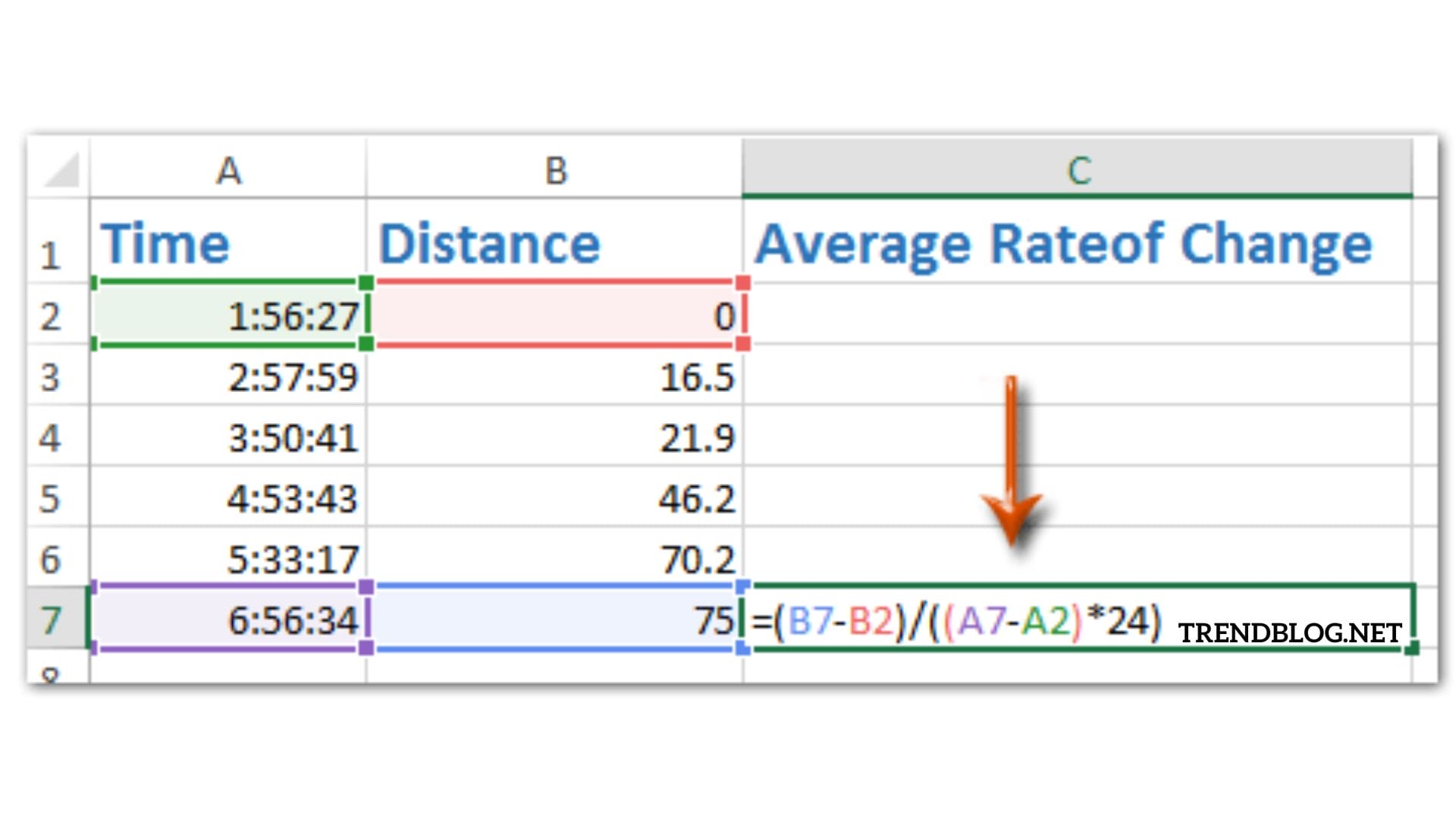Click the Time header cell
The width and height of the screenshot is (1456, 819).
(165, 243)
